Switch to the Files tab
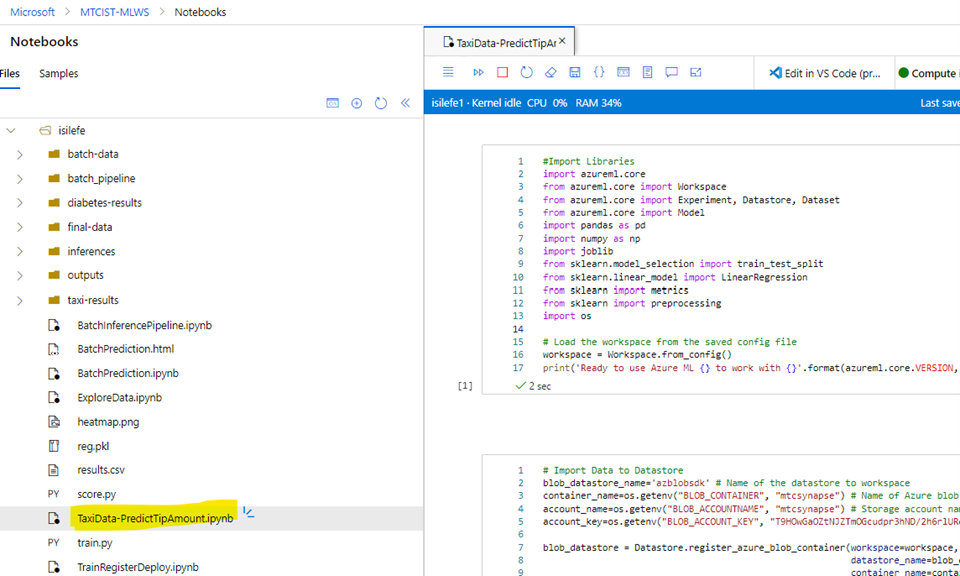The image size is (960, 576). pos(10,73)
